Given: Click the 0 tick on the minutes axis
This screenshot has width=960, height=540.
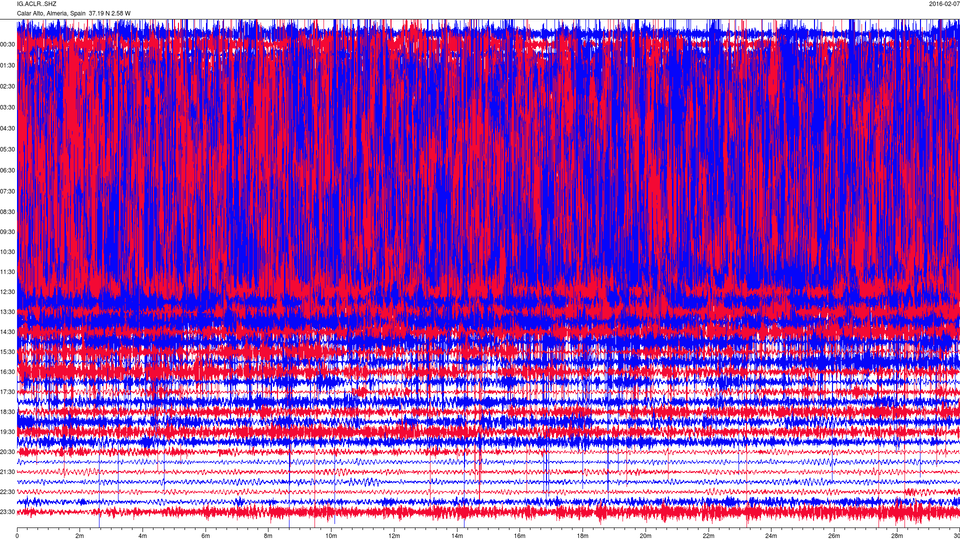Looking at the screenshot, I should pyautogui.click(x=17, y=535).
